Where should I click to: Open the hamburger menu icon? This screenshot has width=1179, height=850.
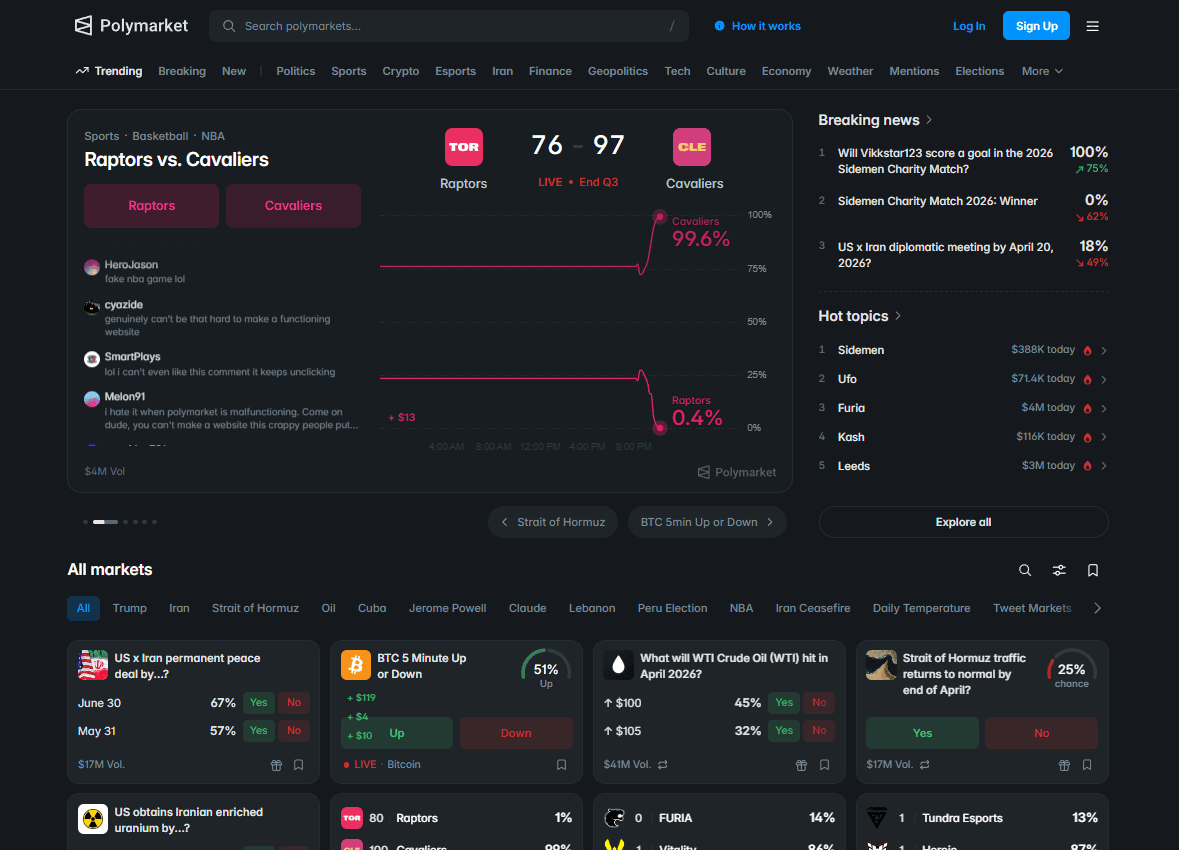pyautogui.click(x=1093, y=26)
